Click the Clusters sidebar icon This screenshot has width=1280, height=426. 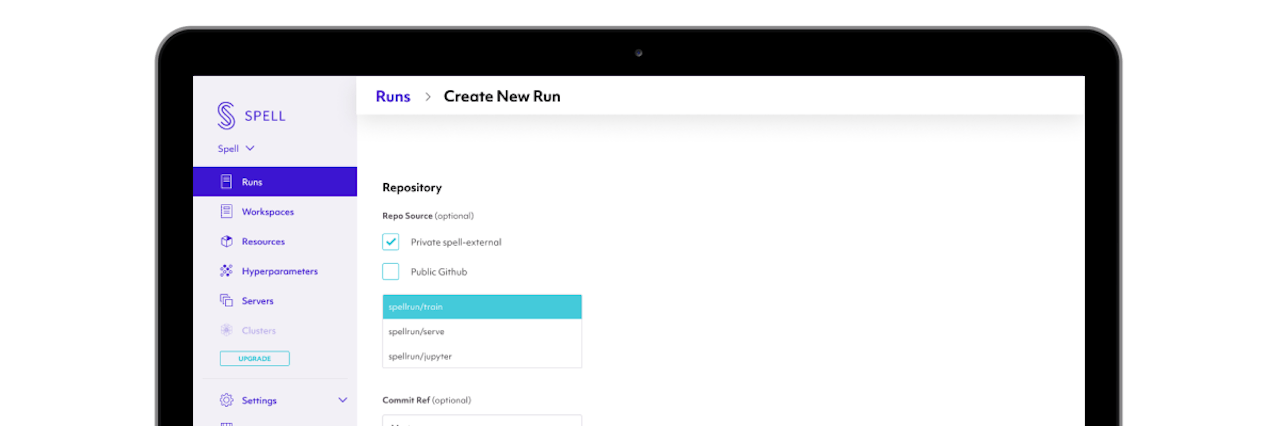(226, 330)
